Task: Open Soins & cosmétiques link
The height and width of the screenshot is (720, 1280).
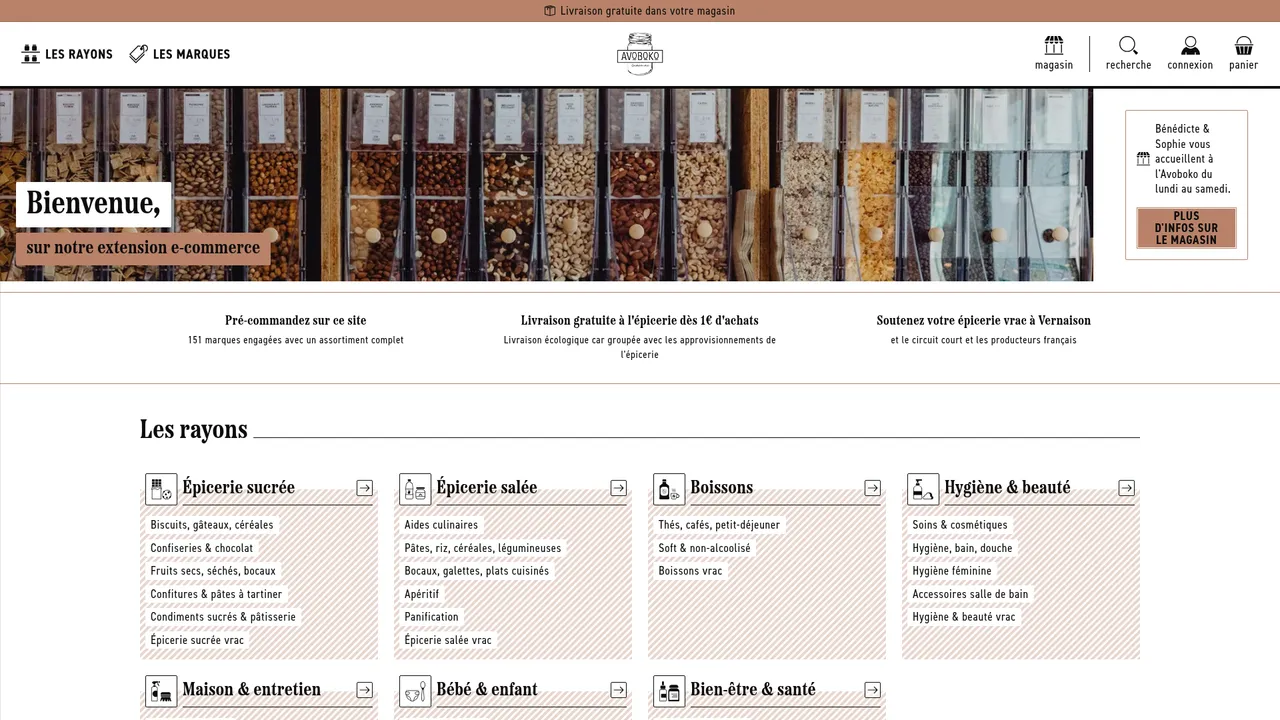Action: [960, 525]
